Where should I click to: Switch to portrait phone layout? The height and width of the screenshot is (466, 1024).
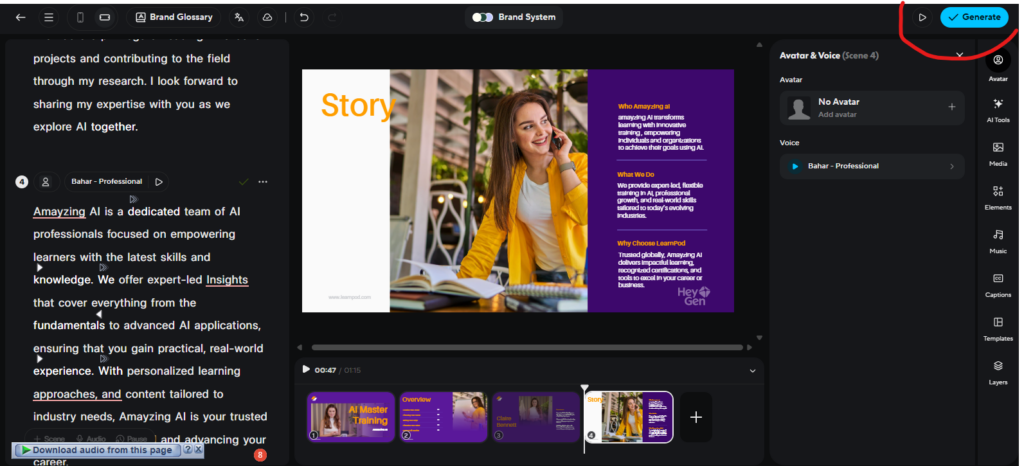pos(80,18)
